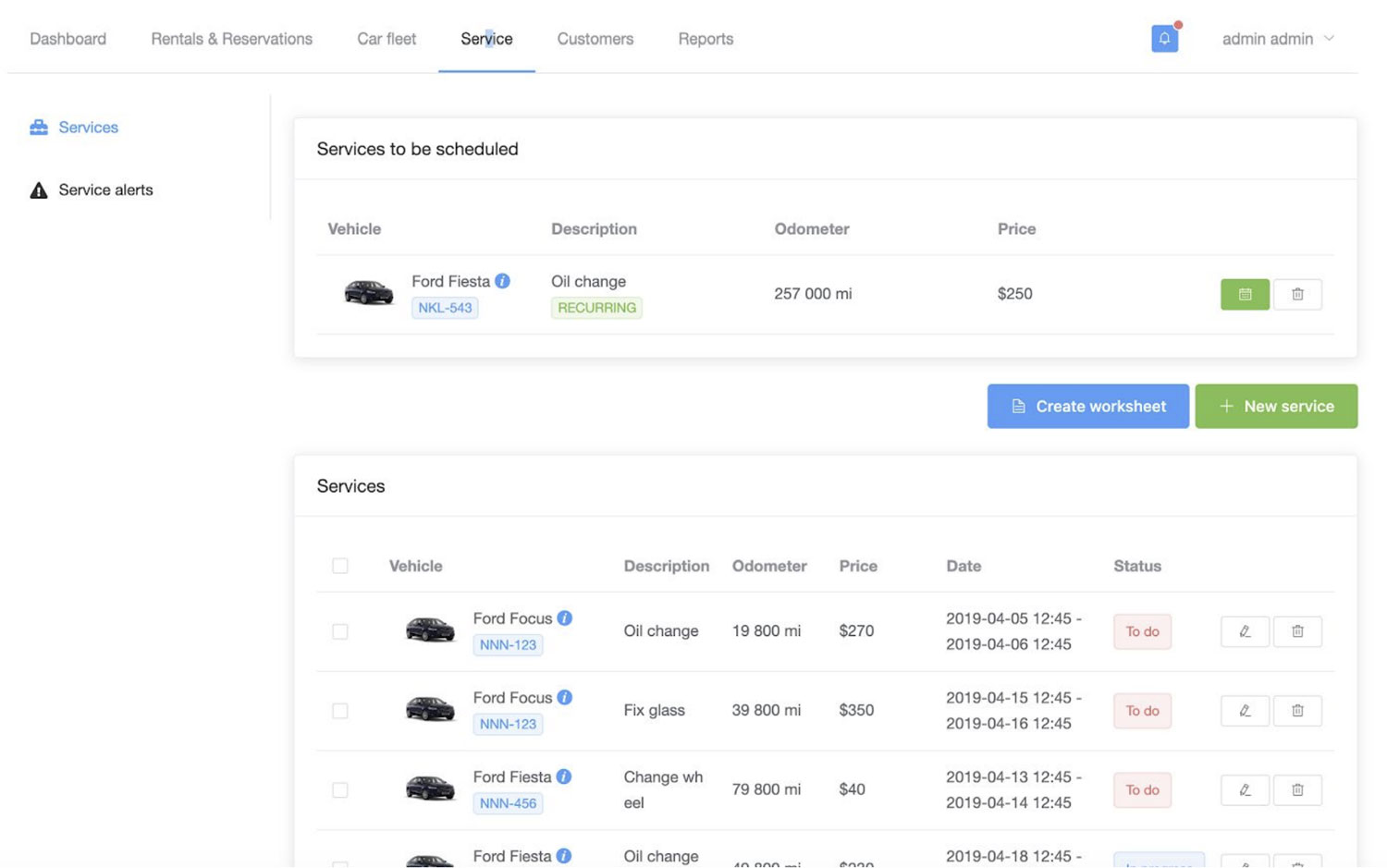Click To do status in $270 row
Image resolution: width=1387 pixels, height=868 pixels.
pyautogui.click(x=1142, y=631)
